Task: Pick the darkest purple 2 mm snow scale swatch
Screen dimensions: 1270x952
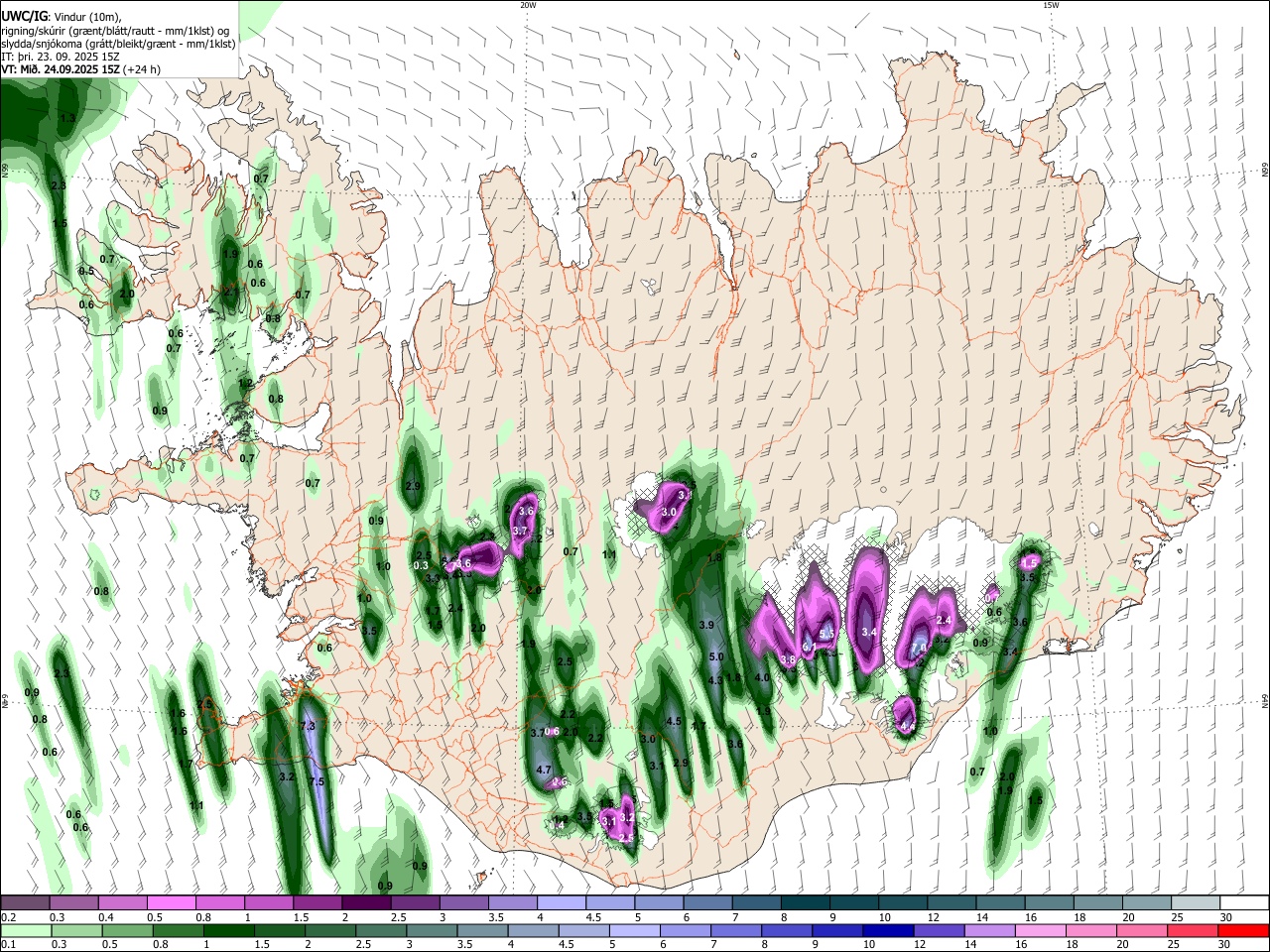Action: pyautogui.click(x=366, y=903)
